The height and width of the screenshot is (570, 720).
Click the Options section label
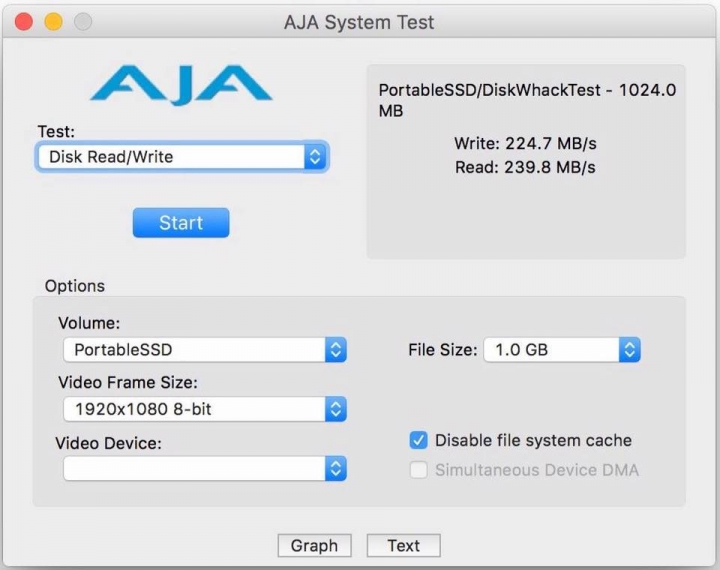click(75, 286)
